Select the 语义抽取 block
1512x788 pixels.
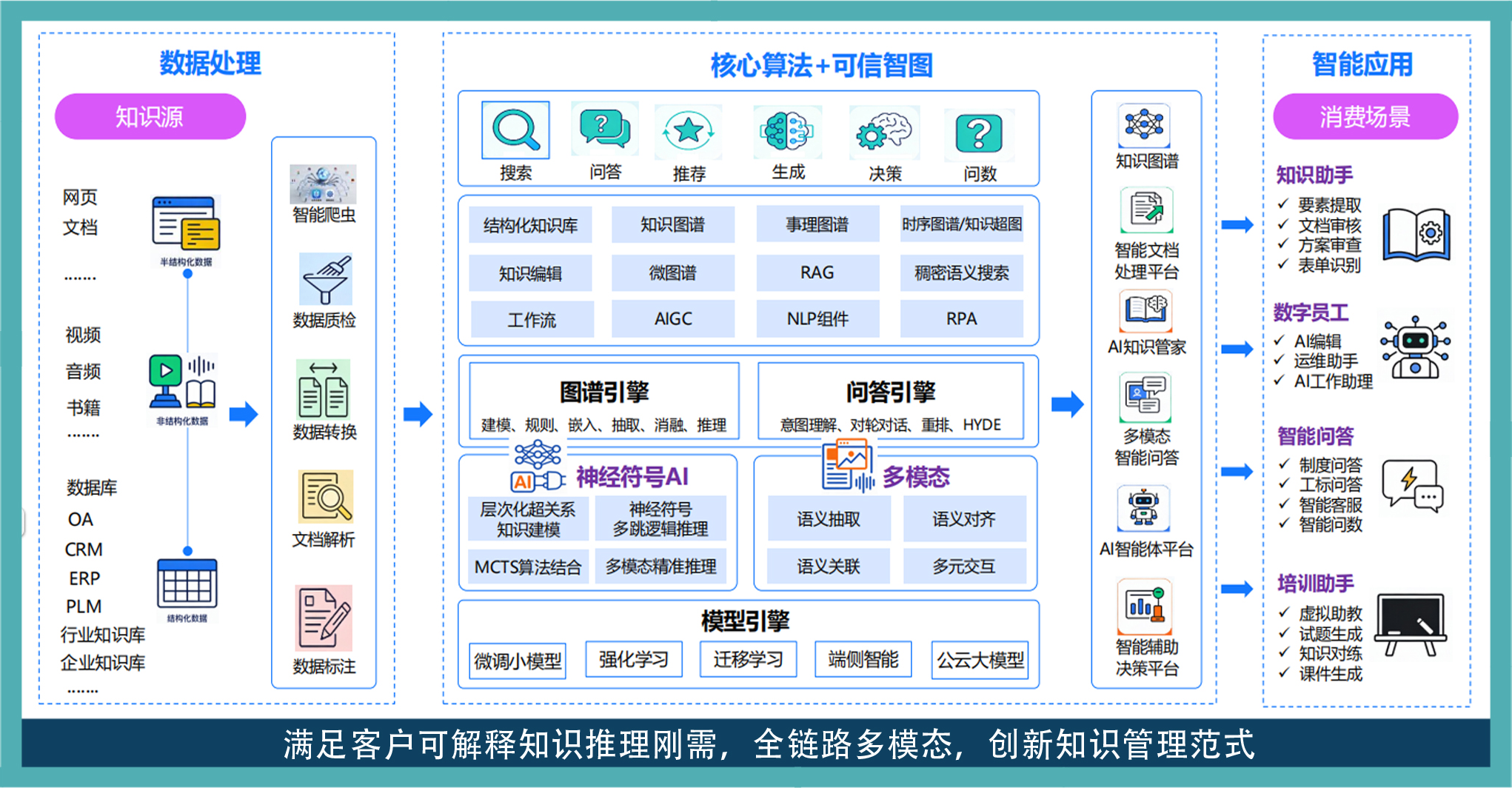pos(829,518)
